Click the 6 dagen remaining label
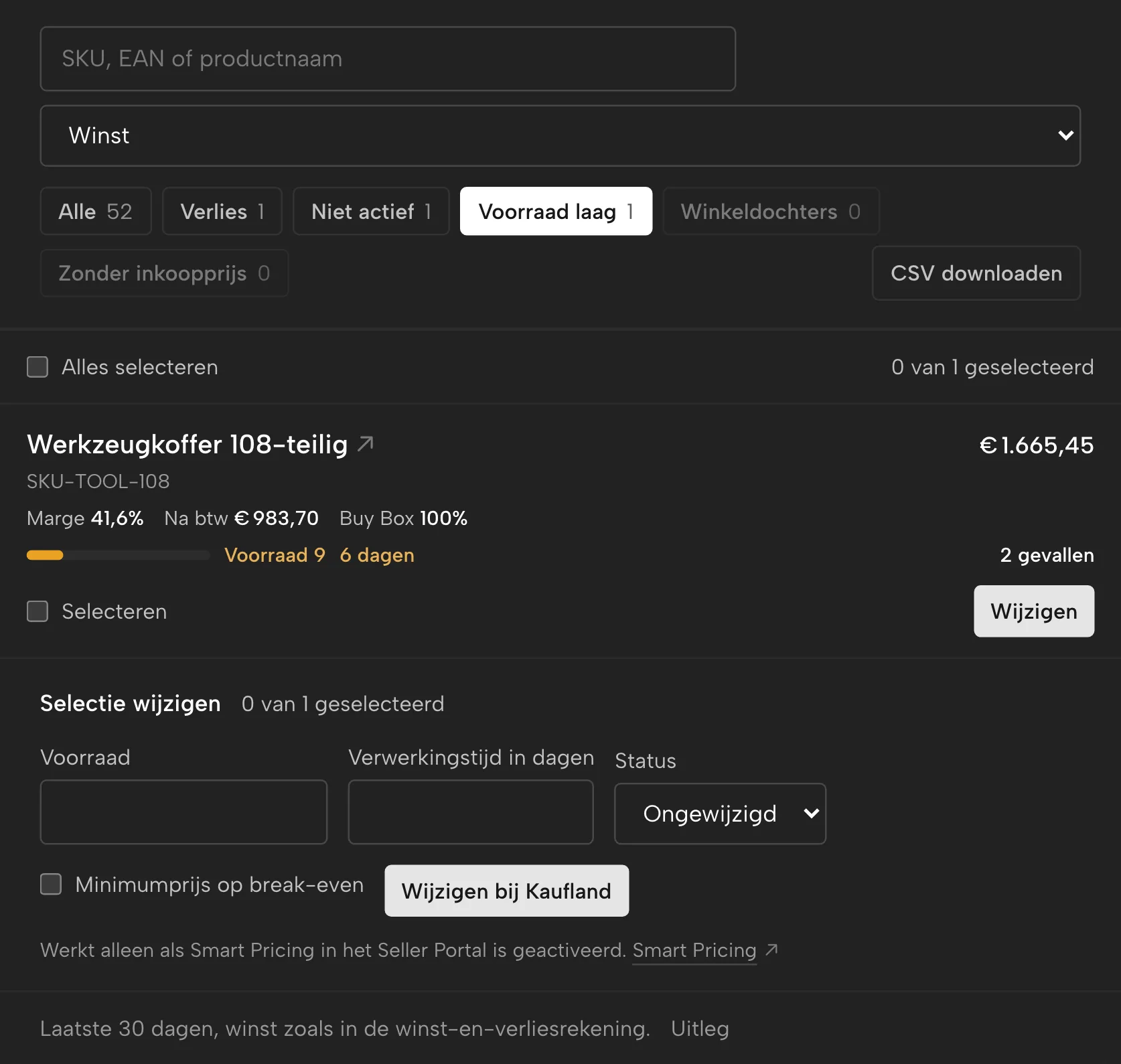The height and width of the screenshot is (1064, 1121). pyautogui.click(x=377, y=555)
